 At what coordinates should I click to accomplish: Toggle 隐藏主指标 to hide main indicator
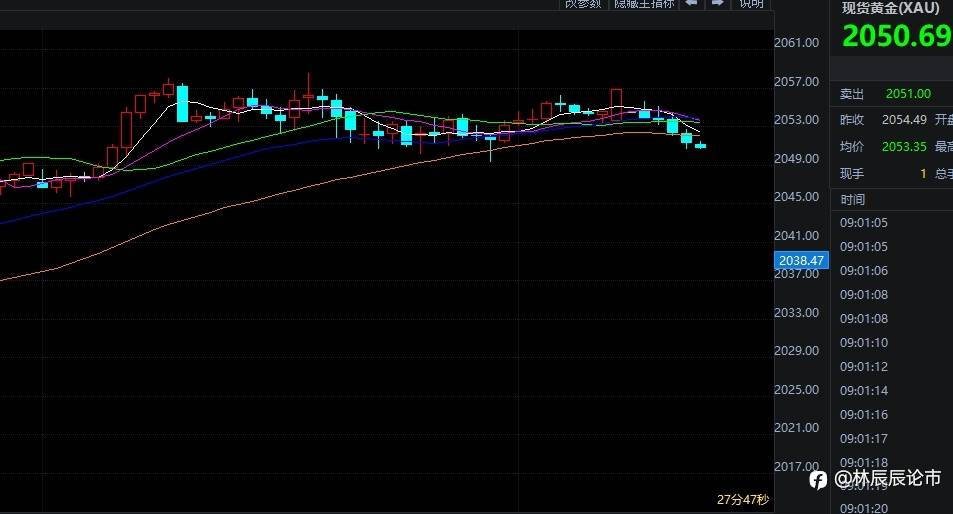click(644, 4)
